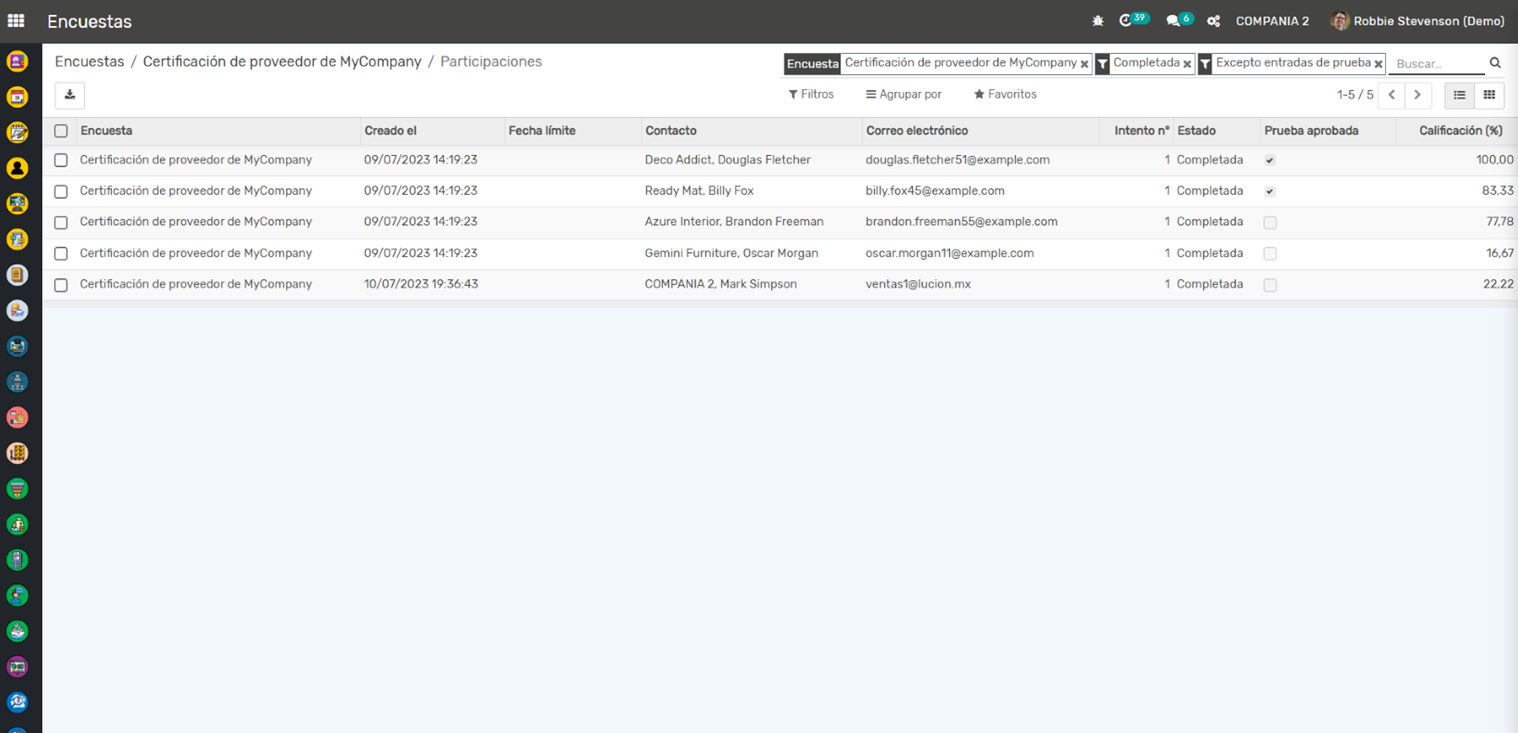Select the Mark Simpson row checkbox
Image resolution: width=1518 pixels, height=733 pixels.
(x=61, y=285)
